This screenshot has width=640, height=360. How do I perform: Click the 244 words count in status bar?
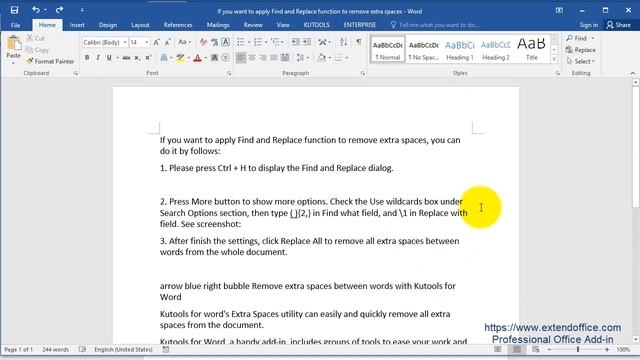(x=56, y=349)
